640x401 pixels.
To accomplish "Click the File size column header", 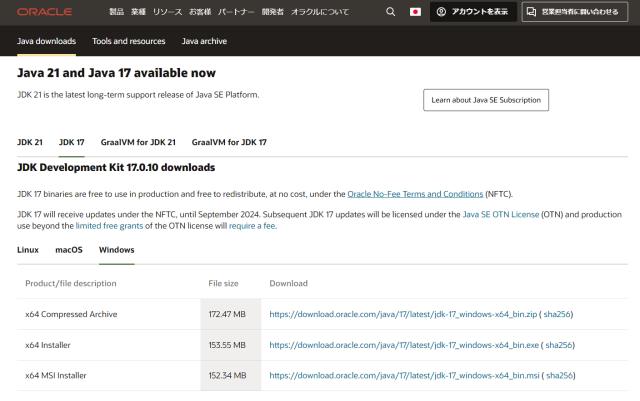I will 223,283.
